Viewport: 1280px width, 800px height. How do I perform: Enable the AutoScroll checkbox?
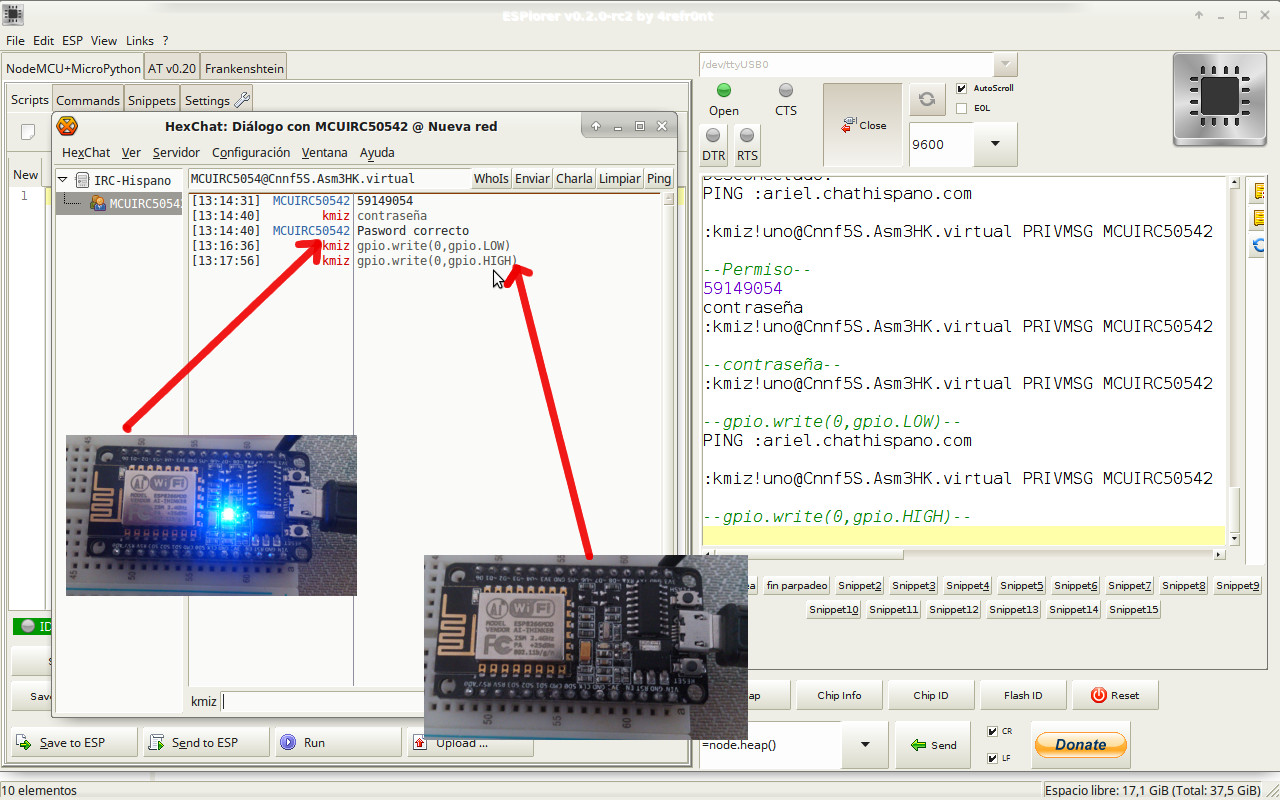click(x=962, y=88)
